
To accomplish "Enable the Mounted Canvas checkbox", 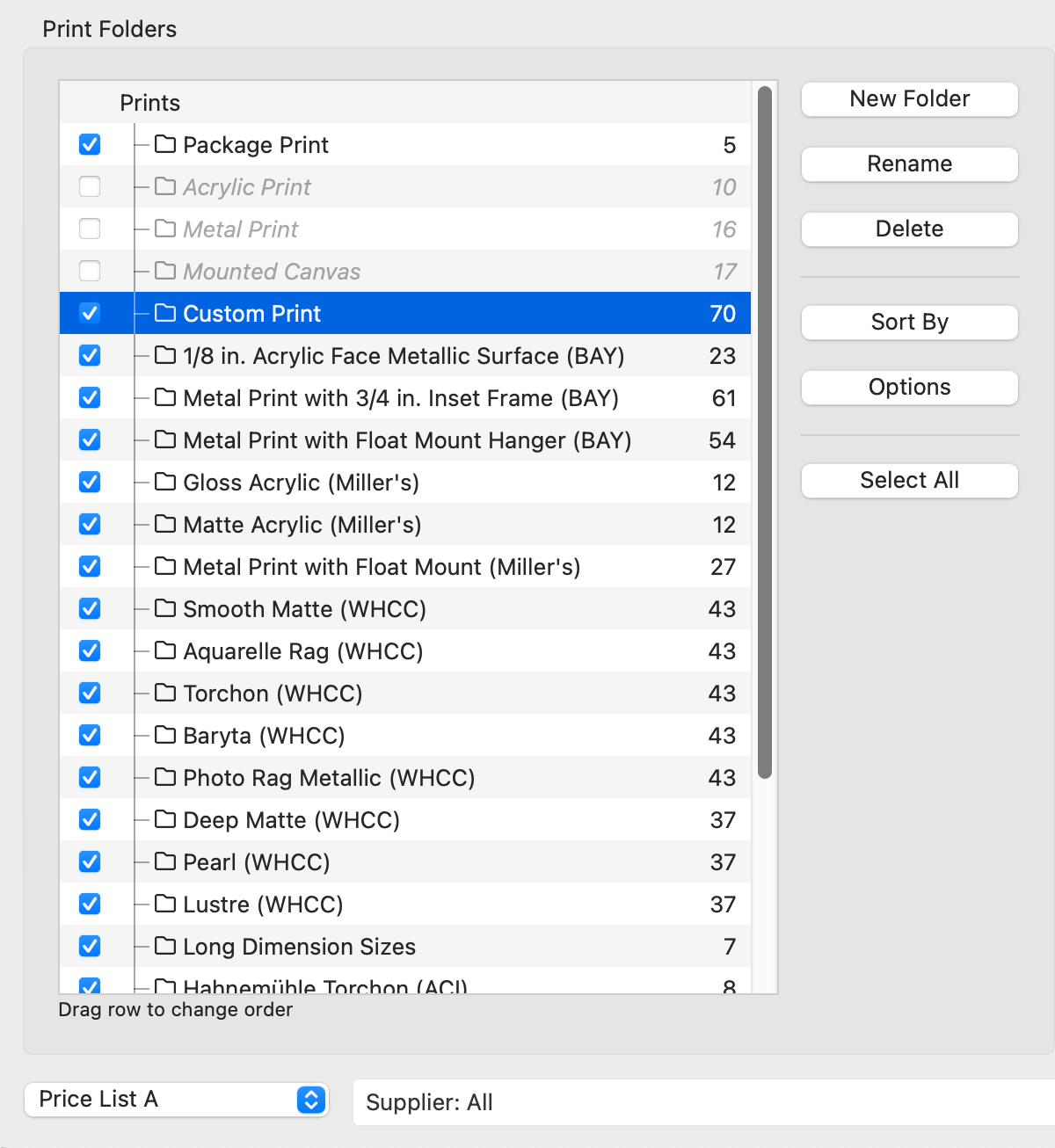I will point(90,271).
